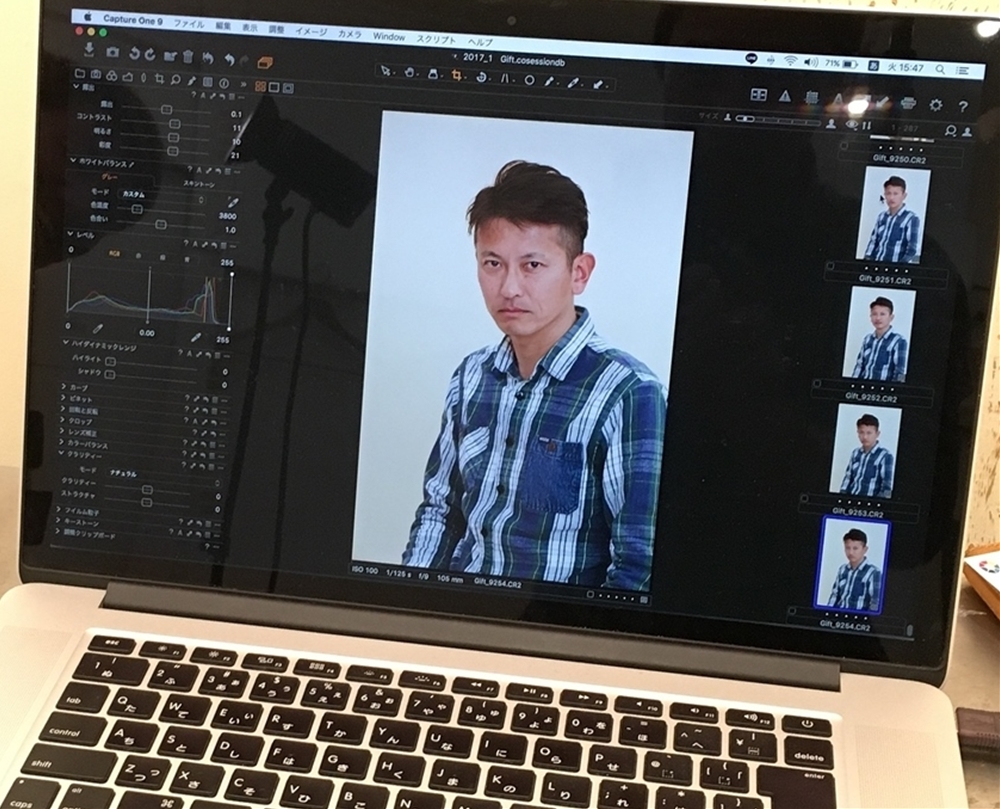Toggle the exposure warning triangle icon
The width and height of the screenshot is (1000, 809).
[x=784, y=96]
